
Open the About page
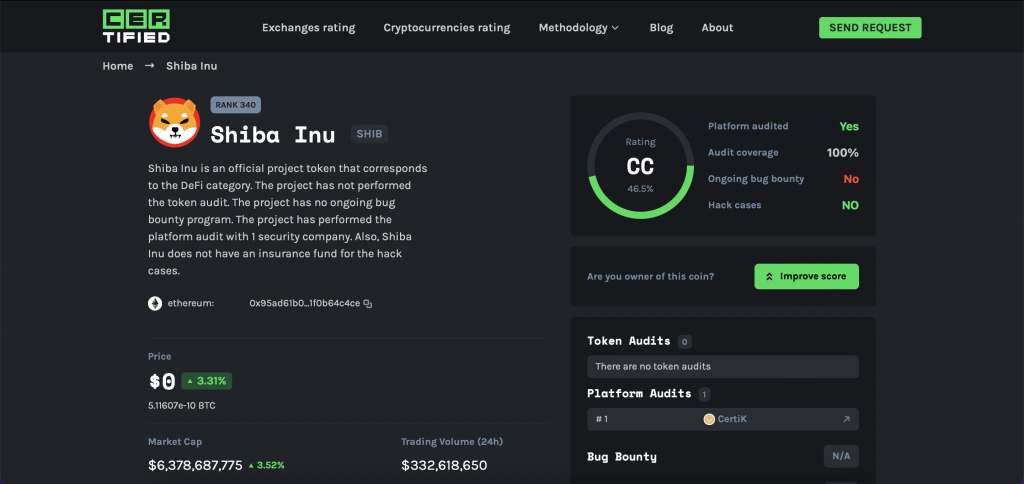tap(717, 27)
